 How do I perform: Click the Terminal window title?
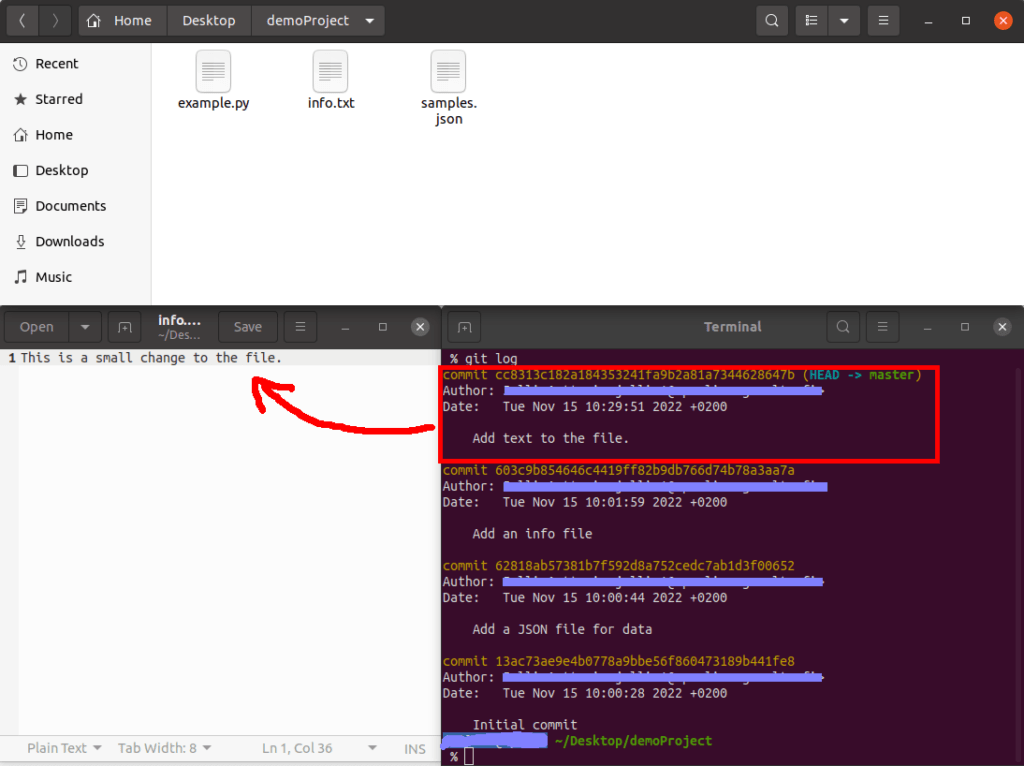[732, 327]
